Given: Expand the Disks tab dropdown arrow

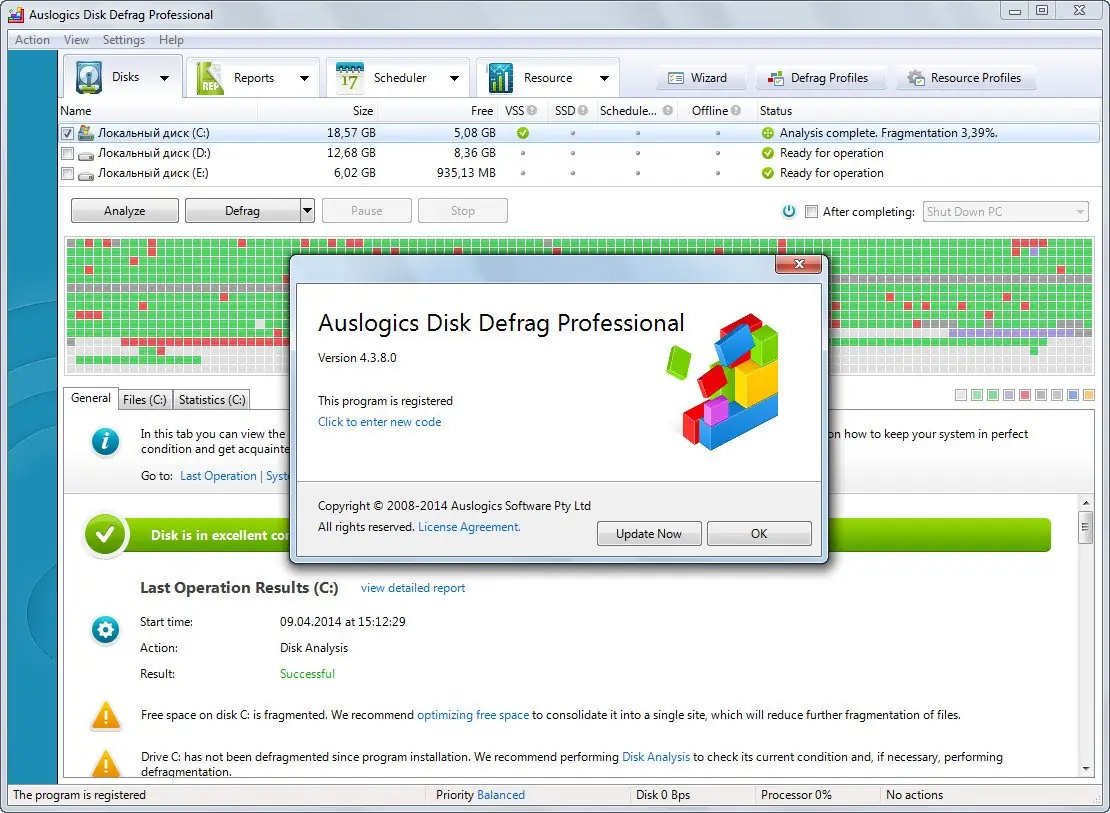Looking at the screenshot, I should tap(164, 79).
